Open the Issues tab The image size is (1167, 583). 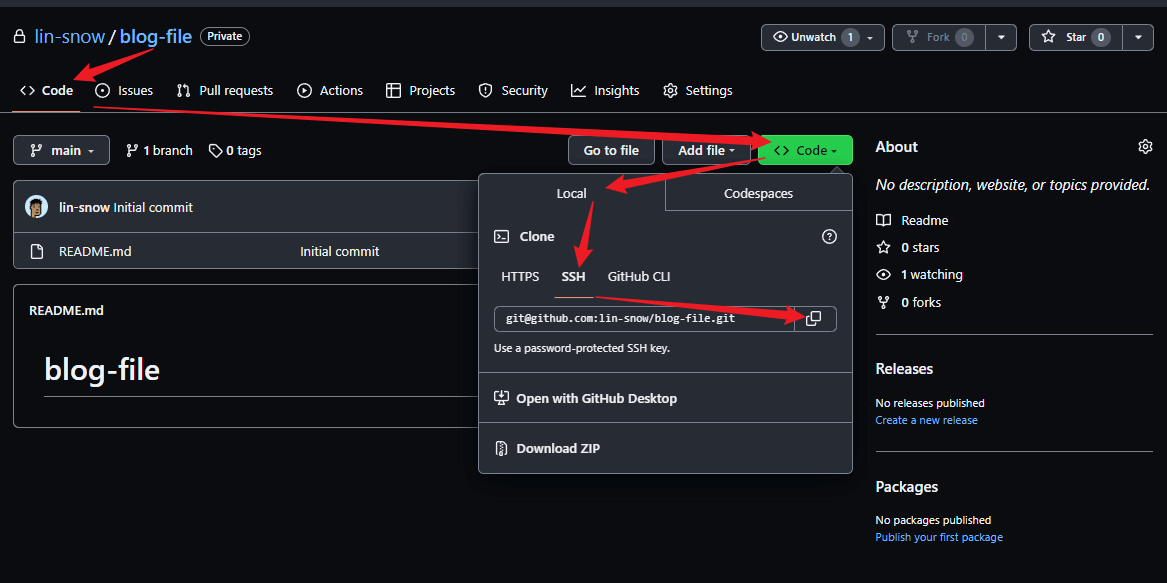point(124,91)
